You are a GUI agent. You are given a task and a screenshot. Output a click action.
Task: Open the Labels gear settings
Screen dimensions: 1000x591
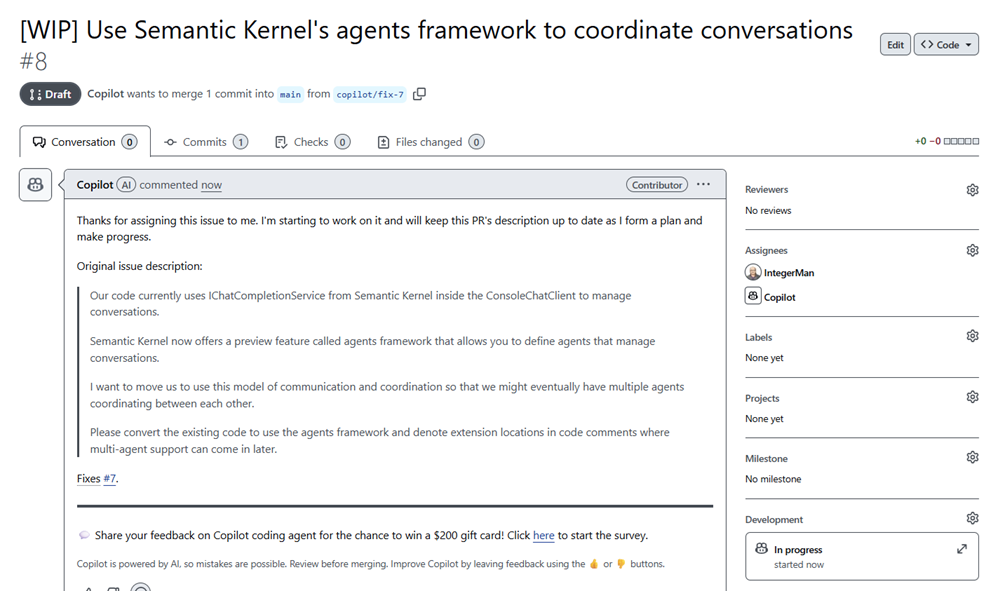pyautogui.click(x=972, y=336)
